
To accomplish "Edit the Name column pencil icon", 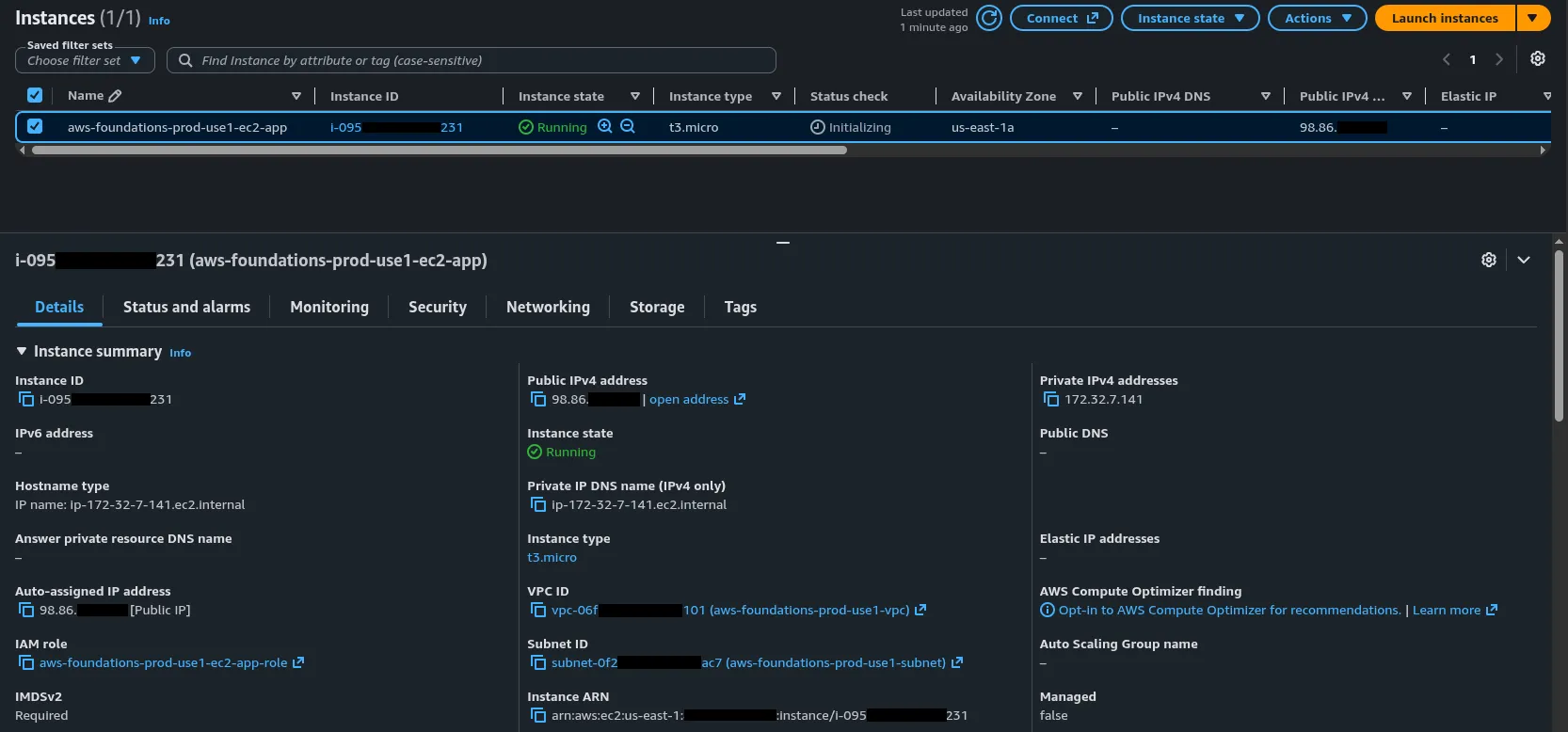I will pyautogui.click(x=115, y=96).
